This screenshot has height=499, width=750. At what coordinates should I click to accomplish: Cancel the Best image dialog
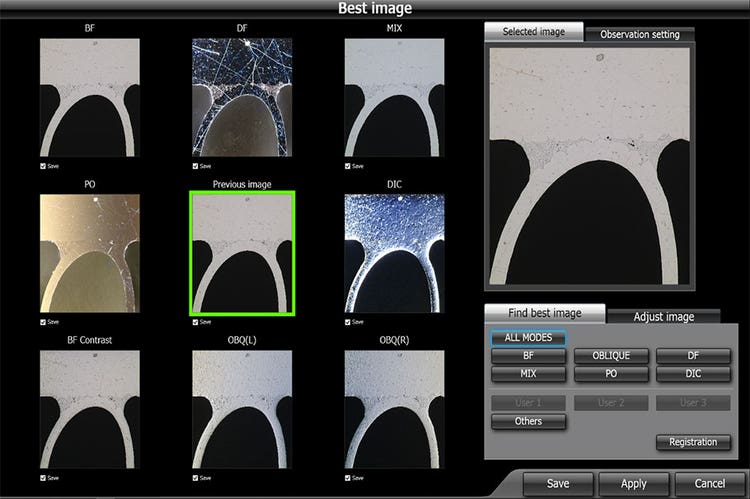pos(709,483)
